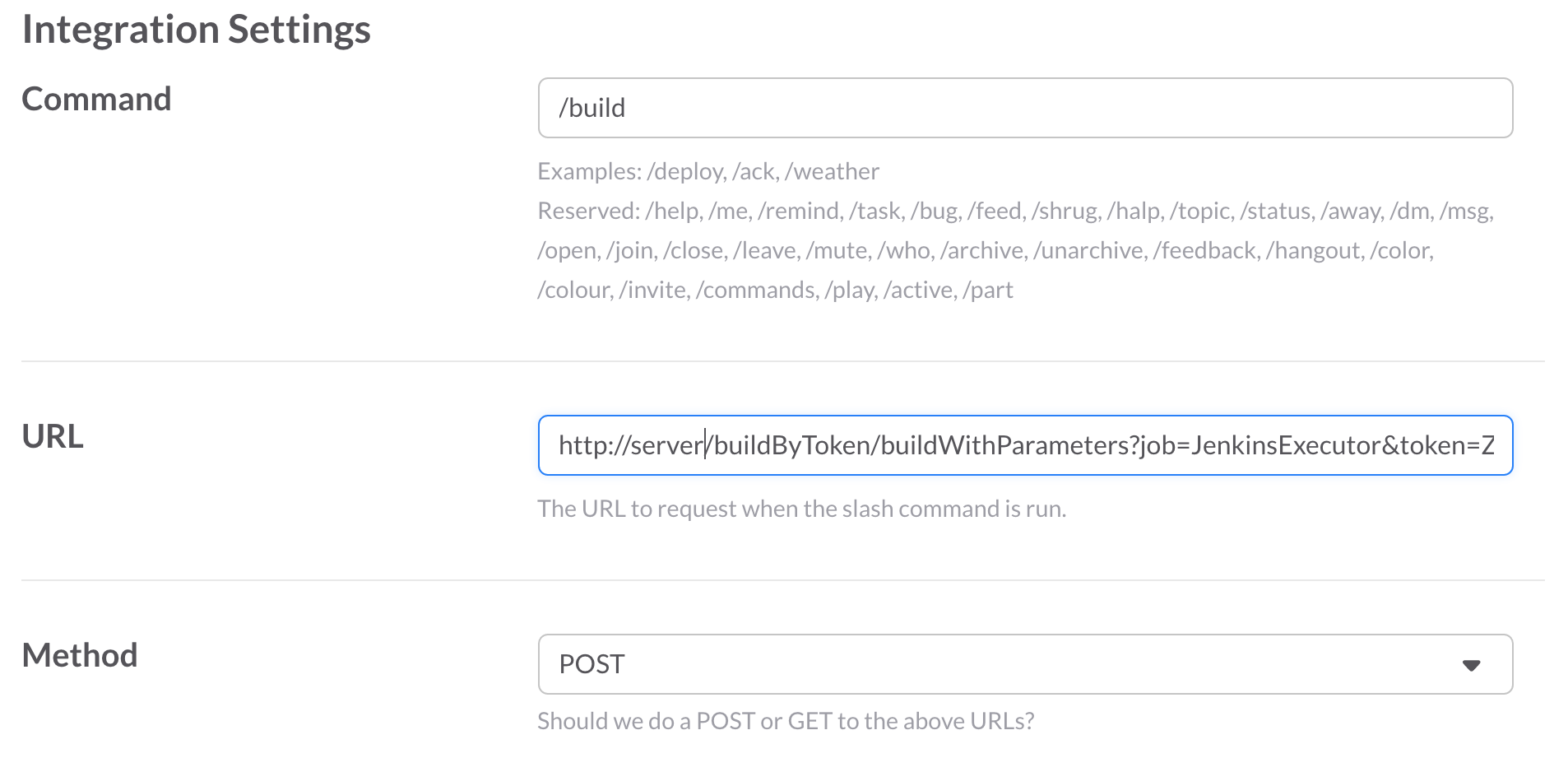Click the Command input containing /build
The width and height of the screenshot is (1568, 772).
1024,108
